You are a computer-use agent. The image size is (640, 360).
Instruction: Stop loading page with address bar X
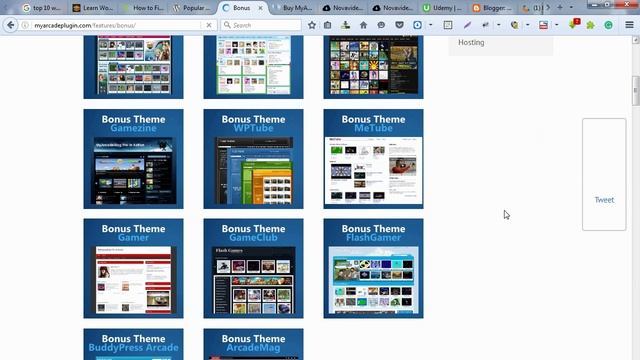[209, 25]
